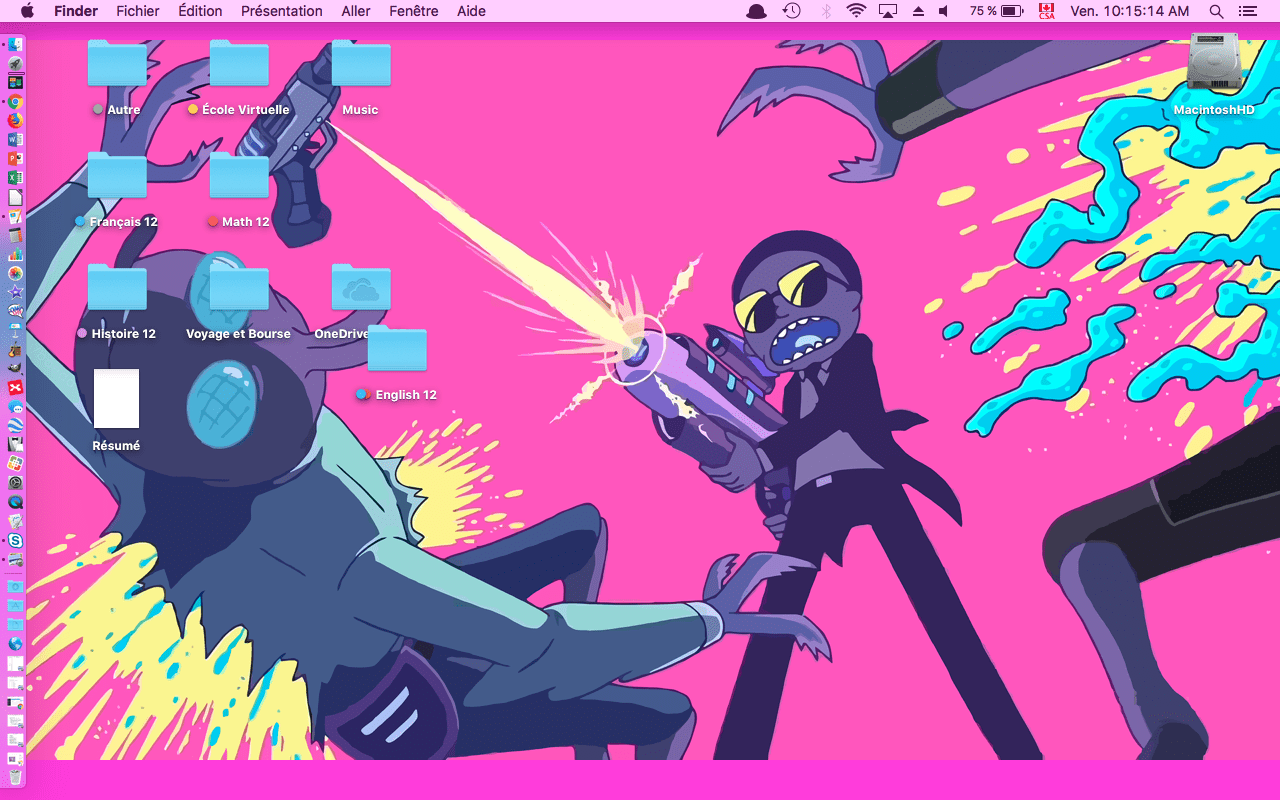Select the Voyage et Bourse folder
The height and width of the screenshot is (800, 1280).
tap(239, 302)
